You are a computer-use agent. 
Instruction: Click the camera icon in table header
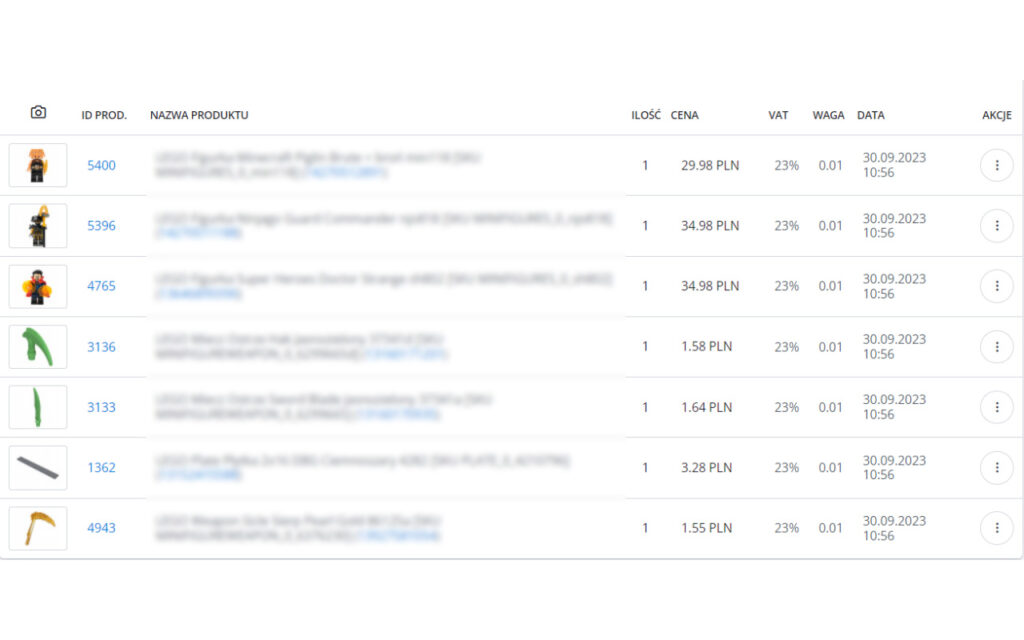pos(38,113)
